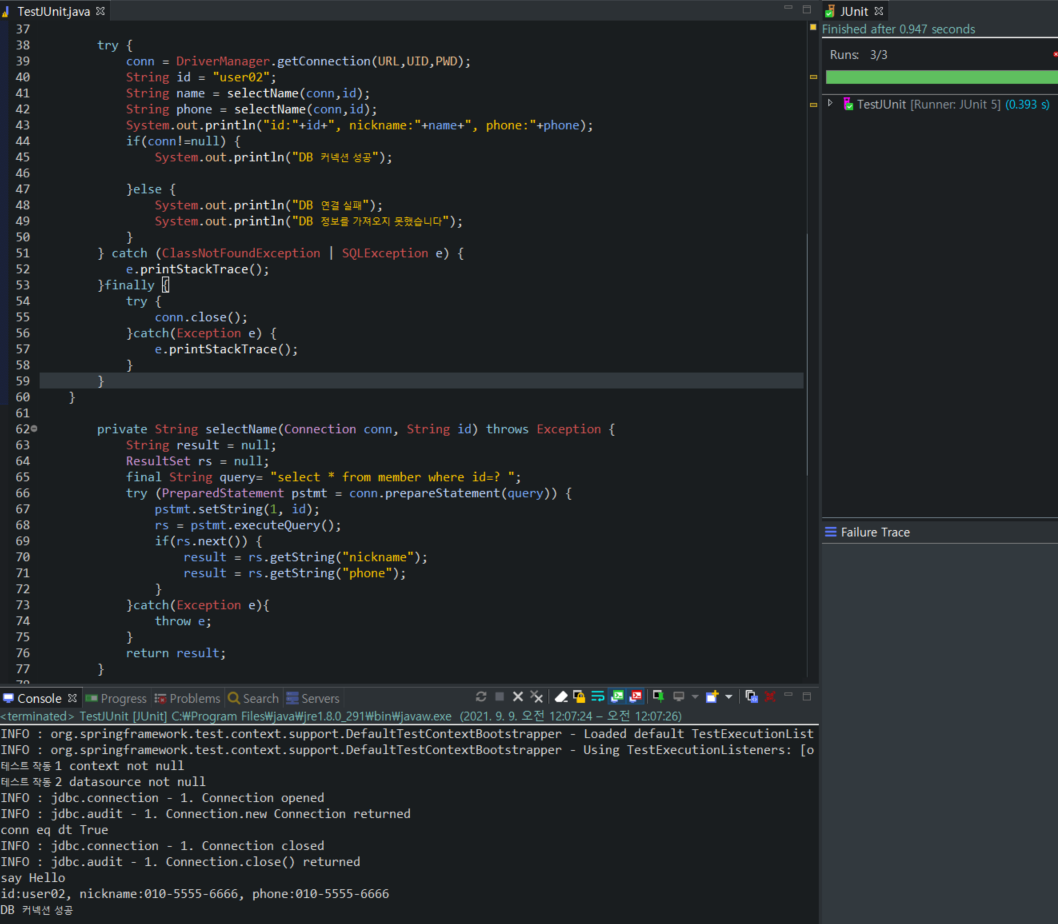Click show console on standard error icon
1058x924 pixels.
pyautogui.click(x=635, y=697)
